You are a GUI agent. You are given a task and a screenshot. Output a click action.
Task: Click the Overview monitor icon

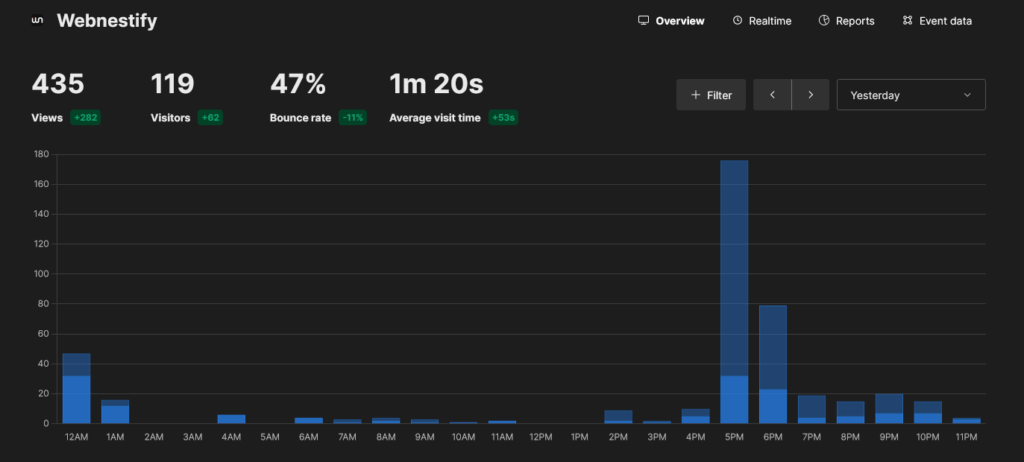pyautogui.click(x=643, y=21)
